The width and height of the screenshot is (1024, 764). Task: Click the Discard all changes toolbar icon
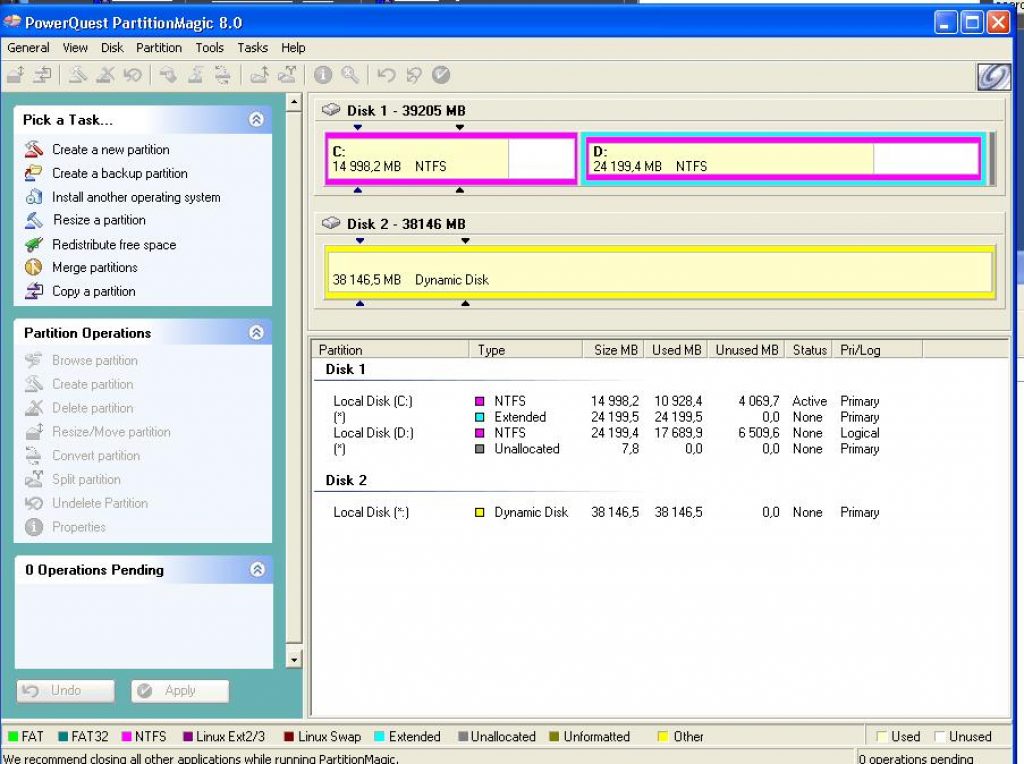pyautogui.click(x=413, y=75)
